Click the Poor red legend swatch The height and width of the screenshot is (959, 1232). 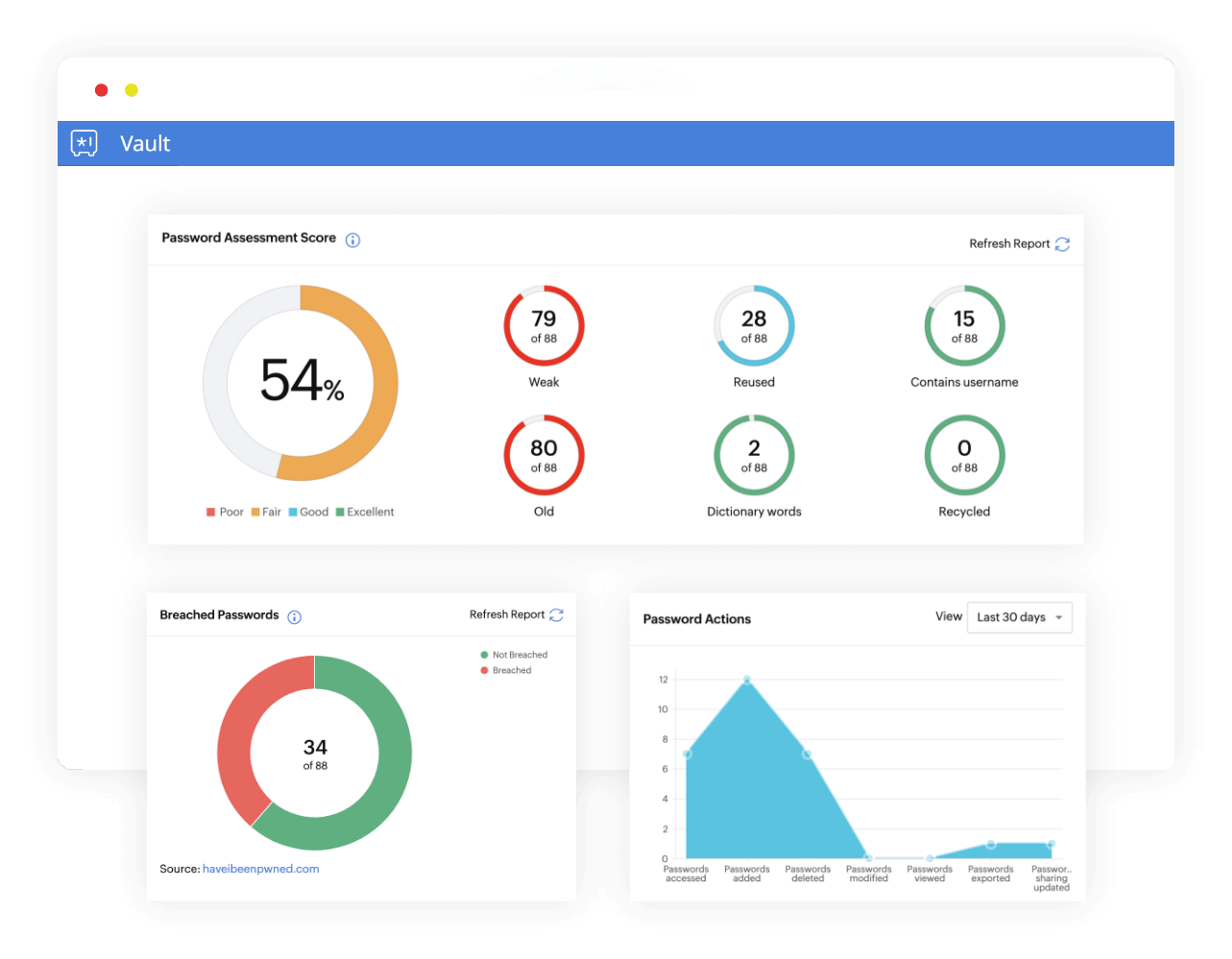[210, 512]
